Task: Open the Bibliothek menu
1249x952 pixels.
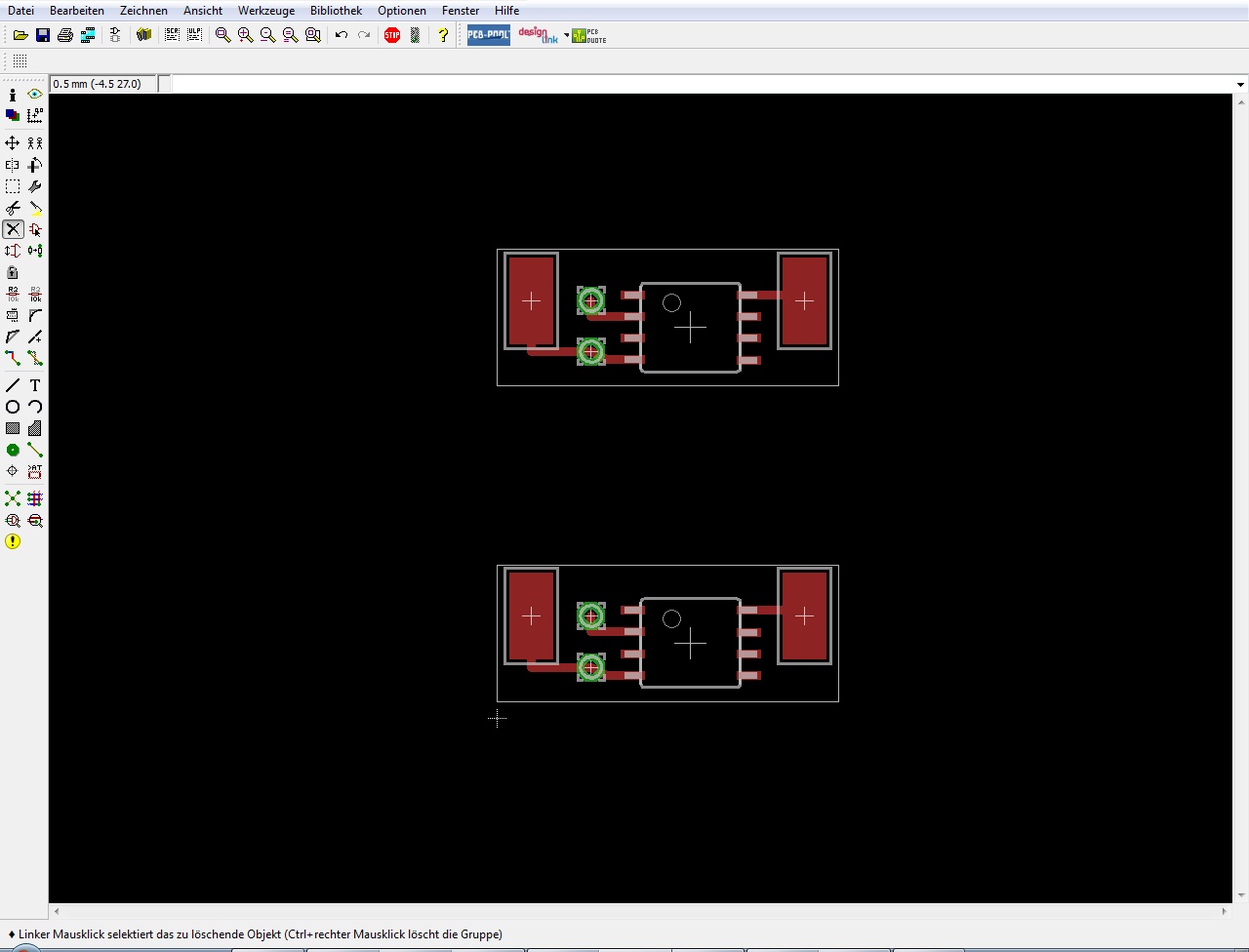Action: pyautogui.click(x=336, y=11)
